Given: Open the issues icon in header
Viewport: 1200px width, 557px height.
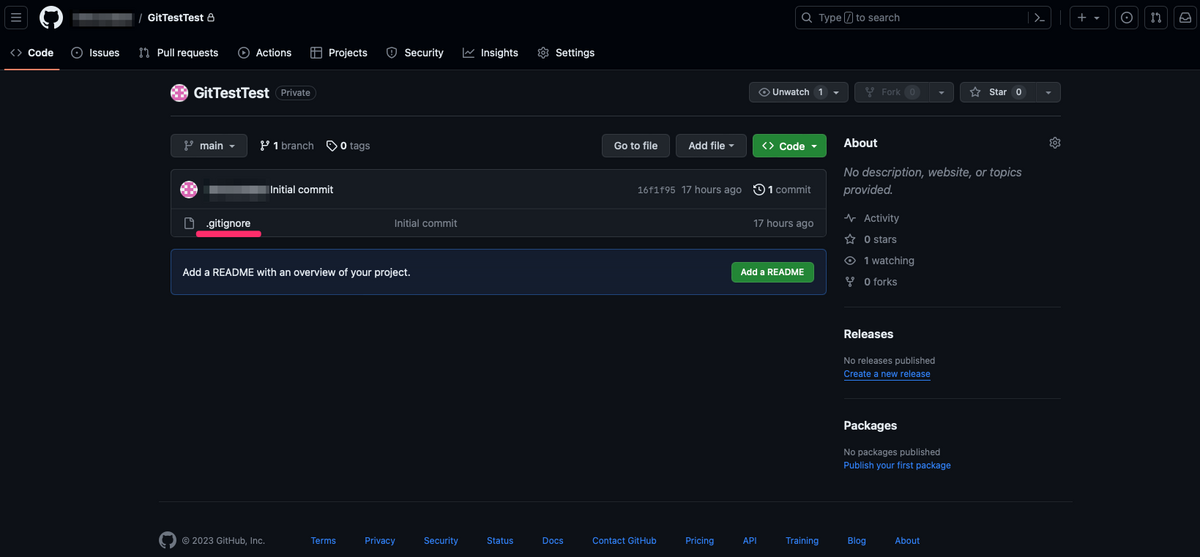Looking at the screenshot, I should click(x=1127, y=18).
